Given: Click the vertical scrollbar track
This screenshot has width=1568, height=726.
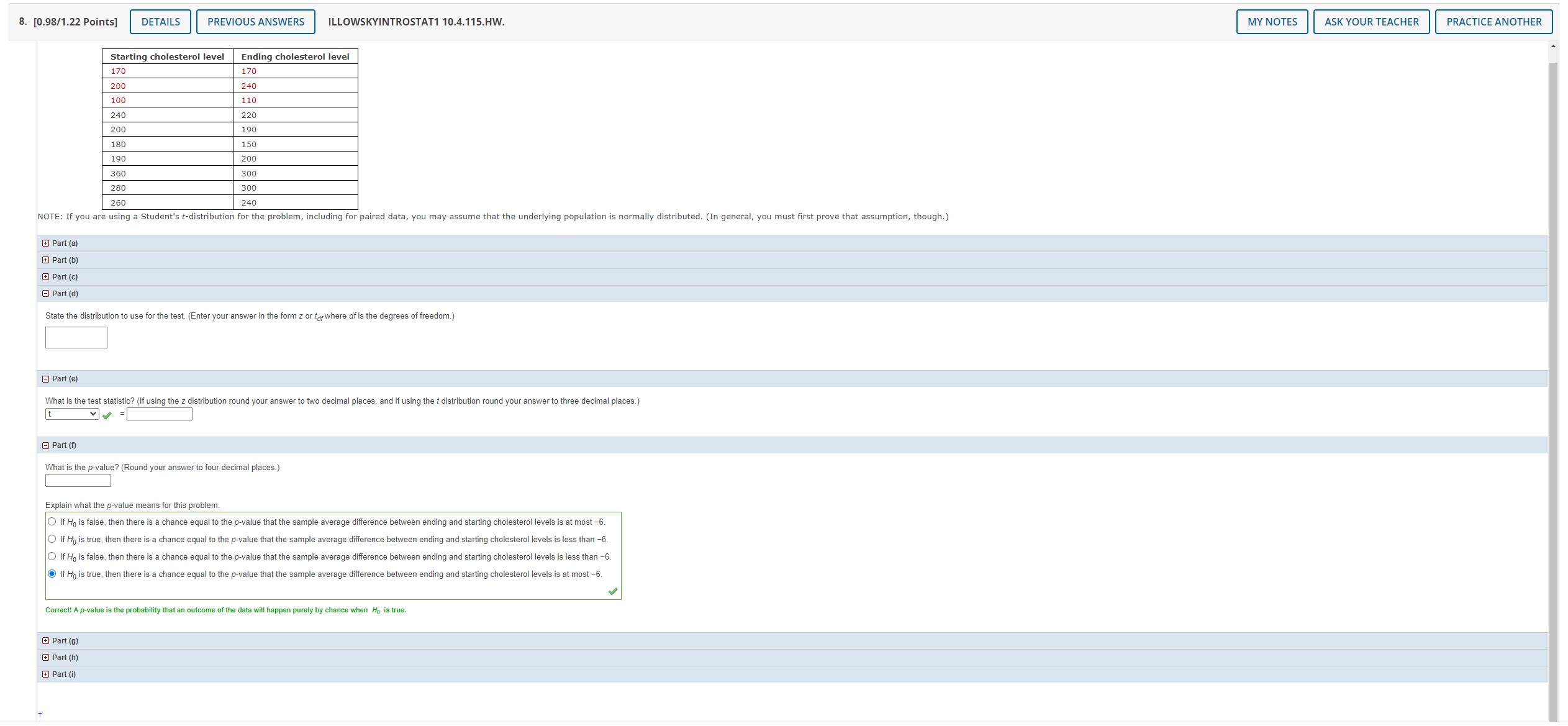Looking at the screenshot, I should coord(1554,373).
